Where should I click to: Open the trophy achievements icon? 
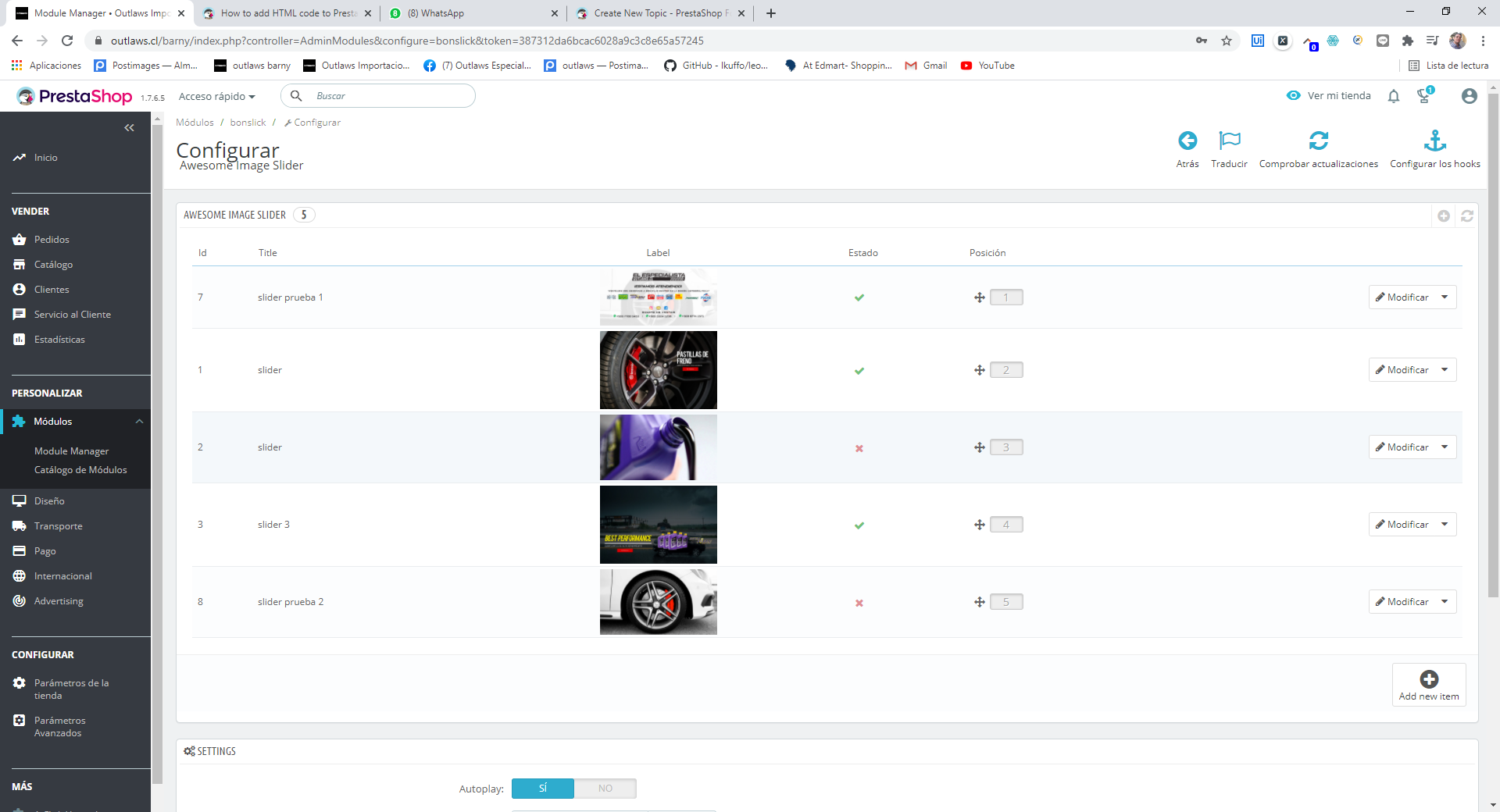coord(1425,95)
